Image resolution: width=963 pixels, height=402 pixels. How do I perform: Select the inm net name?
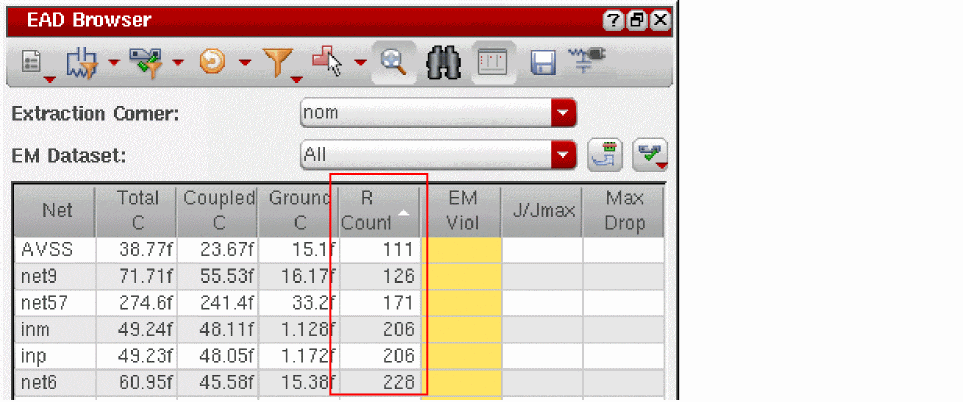coord(35,330)
